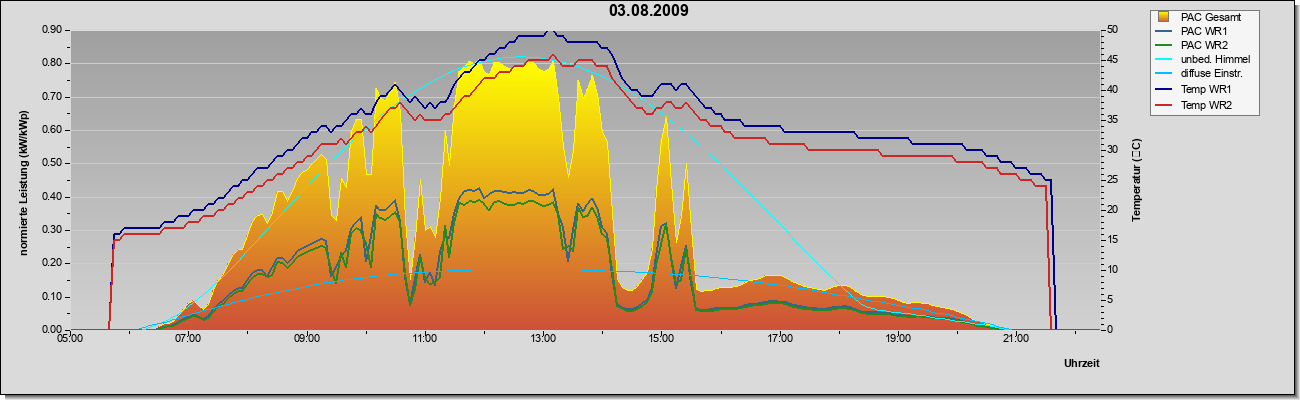The image size is (1300, 400).
Task: Click the chart title 03.08.2009
Action: [x=649, y=11]
